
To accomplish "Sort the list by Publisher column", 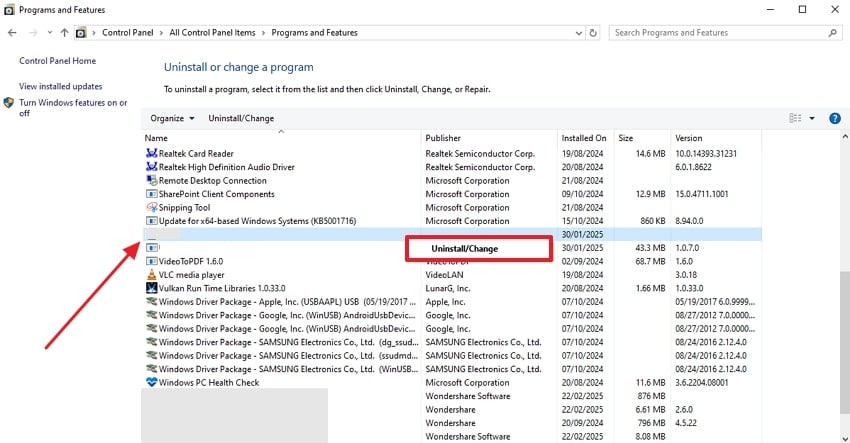I will [x=443, y=138].
